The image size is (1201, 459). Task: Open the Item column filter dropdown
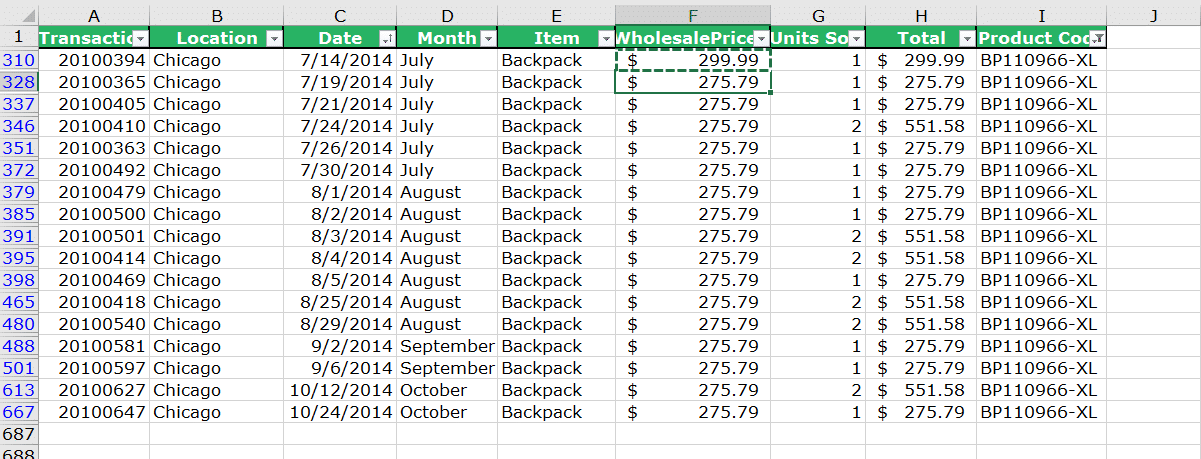tap(605, 38)
